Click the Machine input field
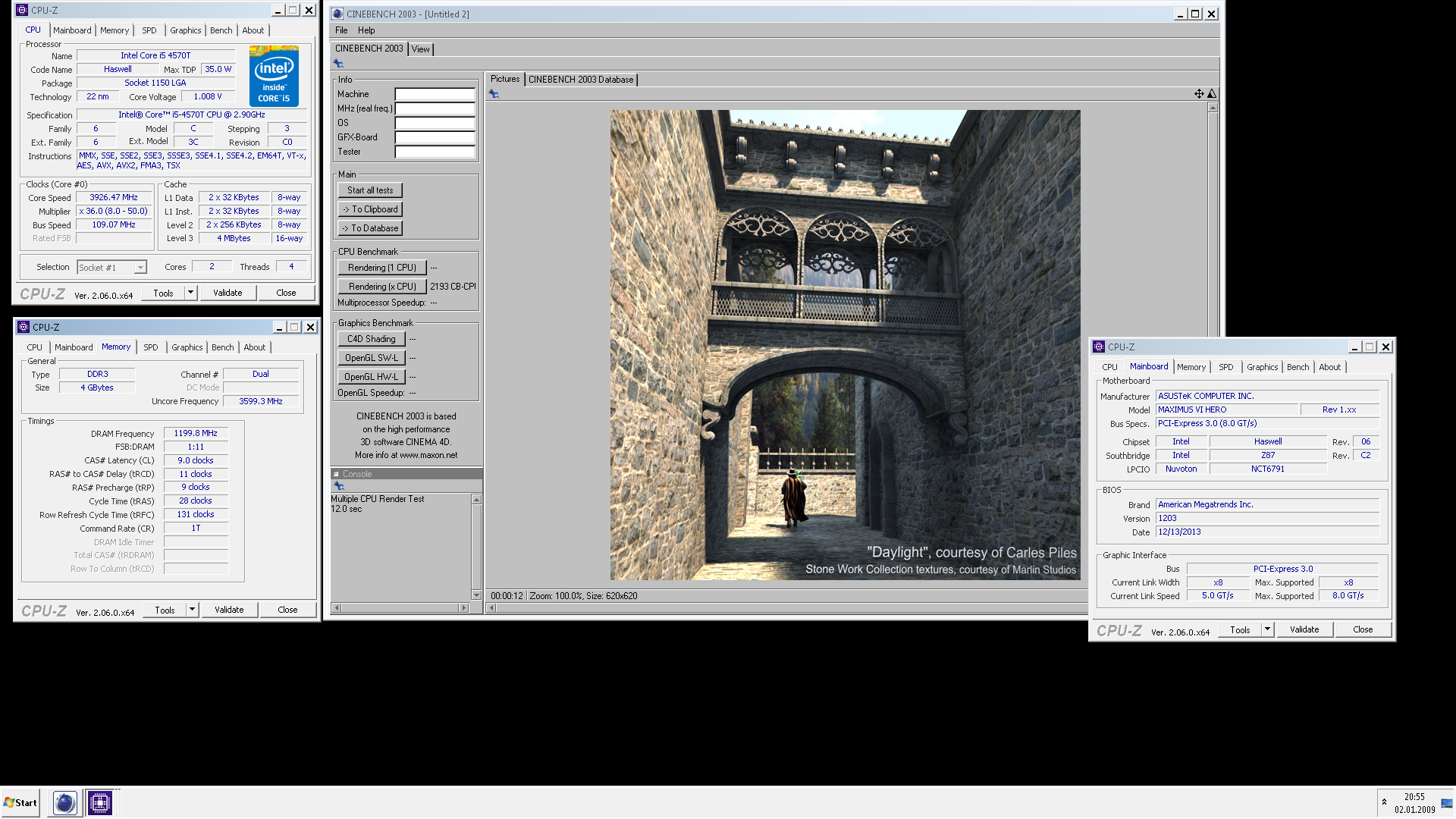This screenshot has width=1456, height=819. tap(435, 94)
